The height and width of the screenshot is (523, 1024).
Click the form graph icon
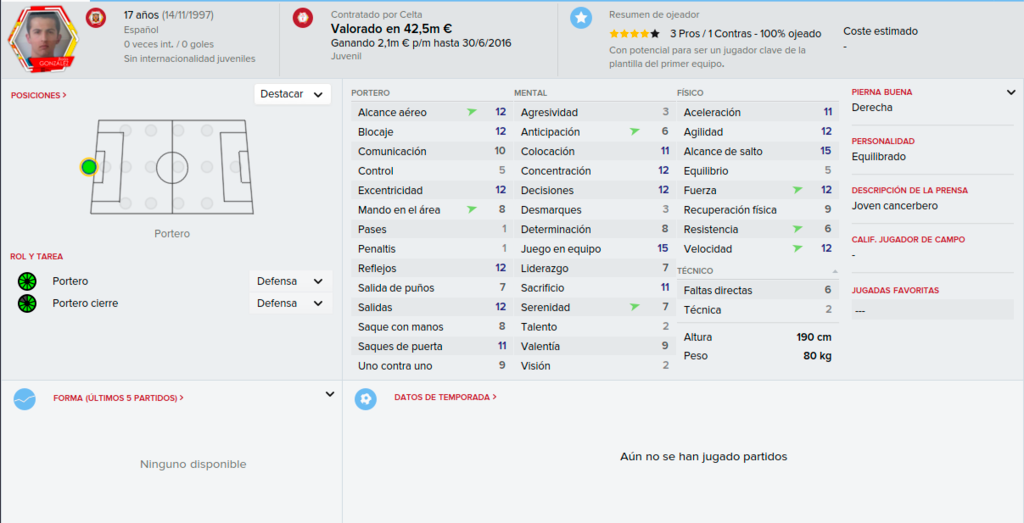[x=25, y=398]
